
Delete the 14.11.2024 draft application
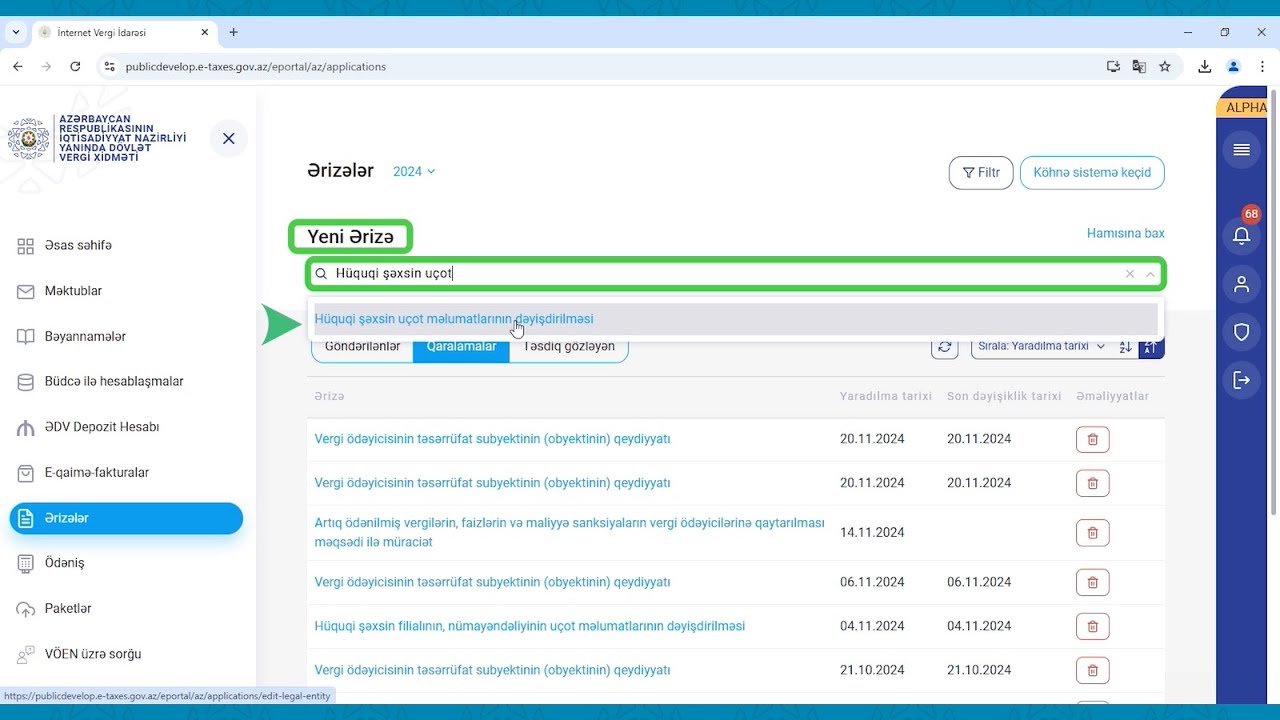tap(1092, 533)
